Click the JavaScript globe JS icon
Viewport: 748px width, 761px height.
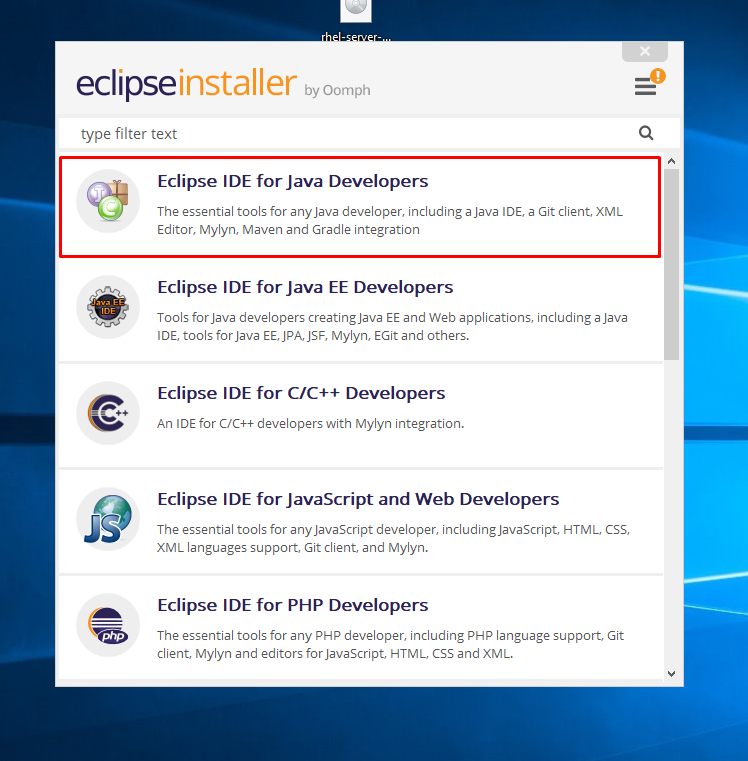[x=108, y=519]
